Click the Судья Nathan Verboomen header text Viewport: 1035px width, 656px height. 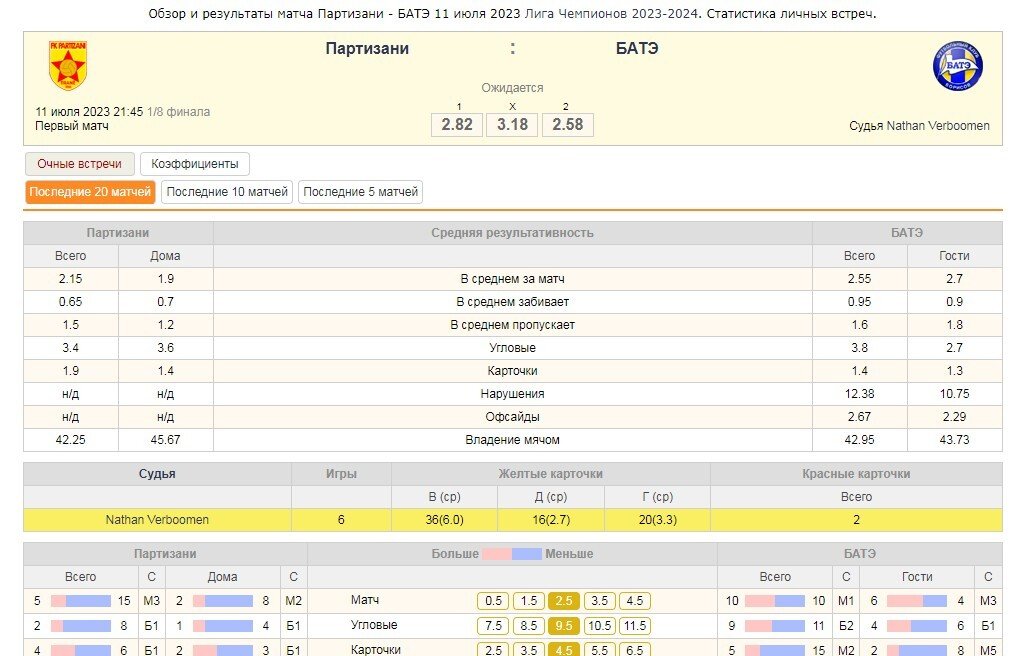click(x=919, y=126)
